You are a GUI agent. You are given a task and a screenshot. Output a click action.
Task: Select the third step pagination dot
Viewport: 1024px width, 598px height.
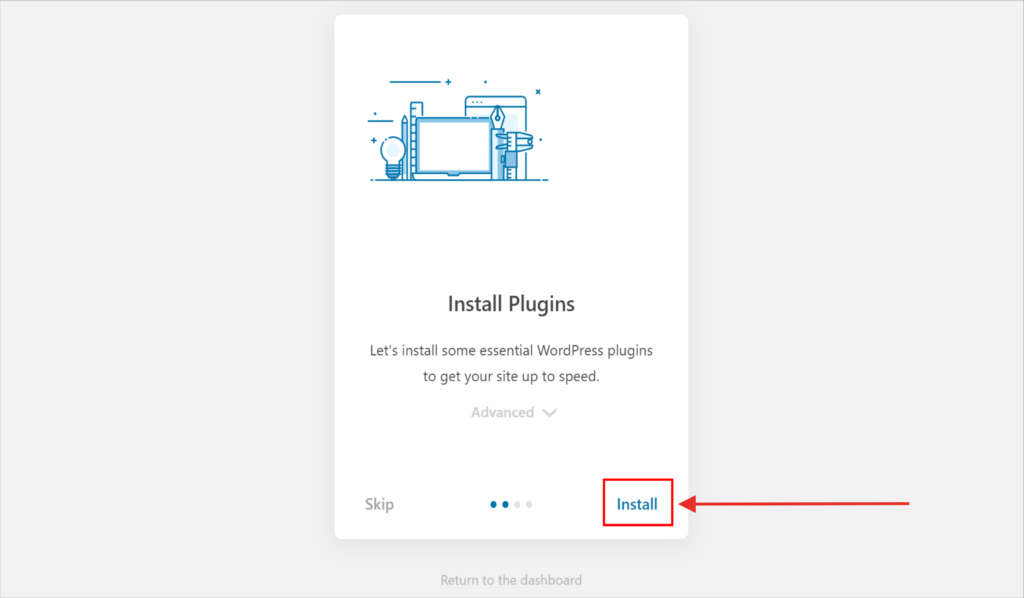pos(518,505)
